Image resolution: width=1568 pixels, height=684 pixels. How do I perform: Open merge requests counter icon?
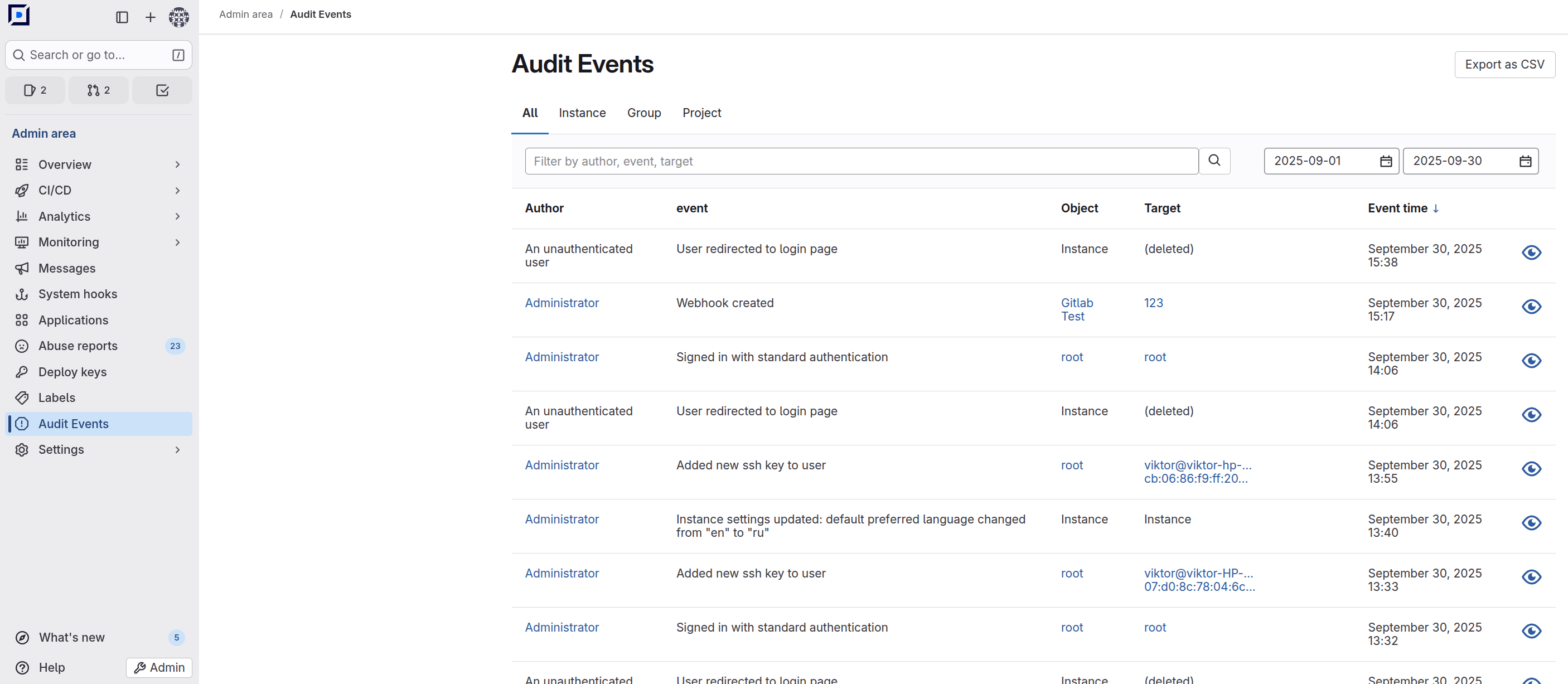click(99, 90)
